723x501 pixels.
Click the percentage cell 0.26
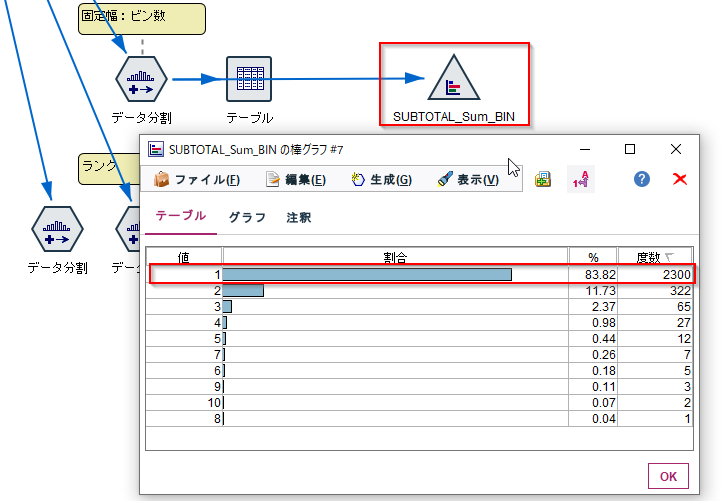click(593, 355)
